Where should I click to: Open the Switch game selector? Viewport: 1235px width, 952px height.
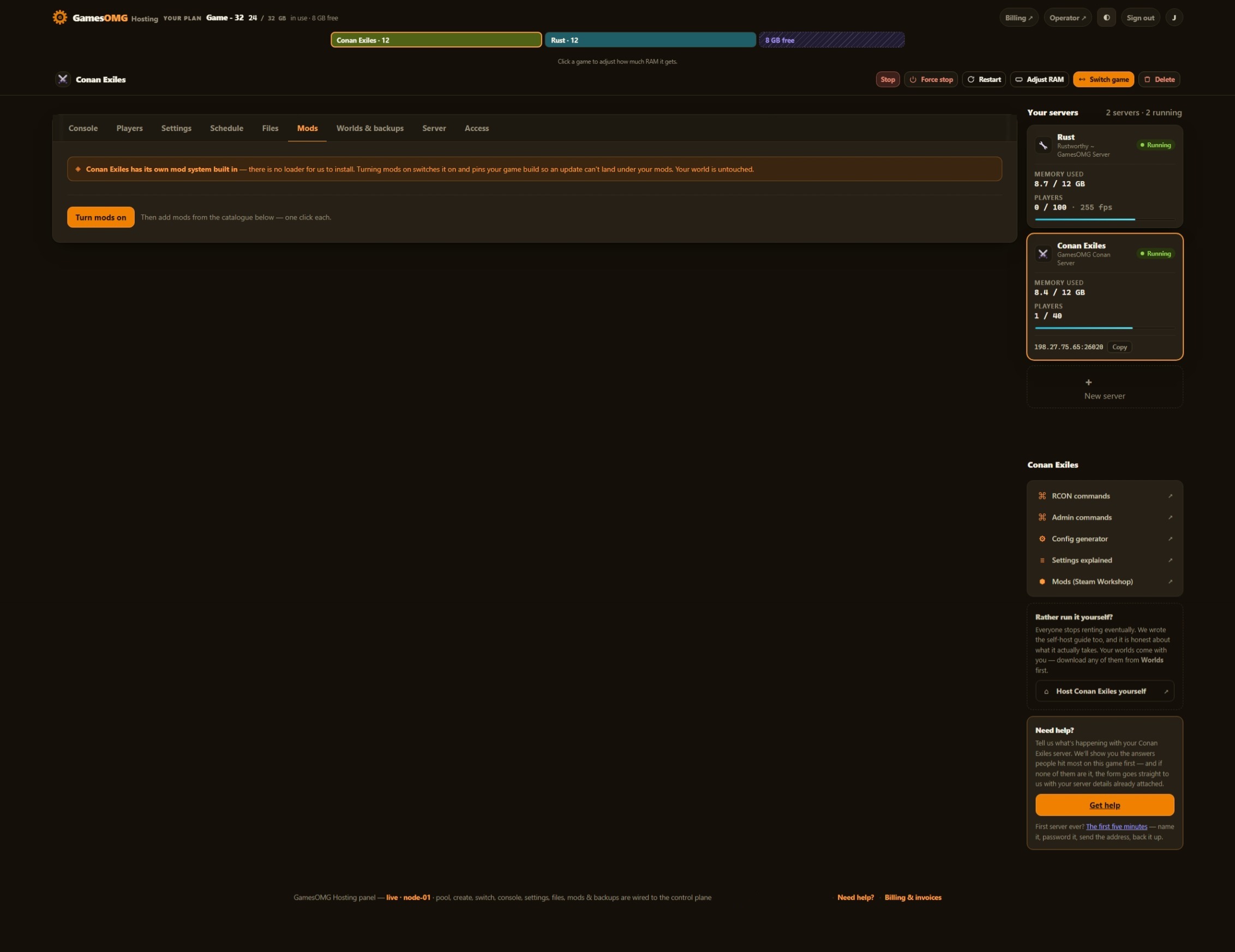pyautogui.click(x=1103, y=79)
